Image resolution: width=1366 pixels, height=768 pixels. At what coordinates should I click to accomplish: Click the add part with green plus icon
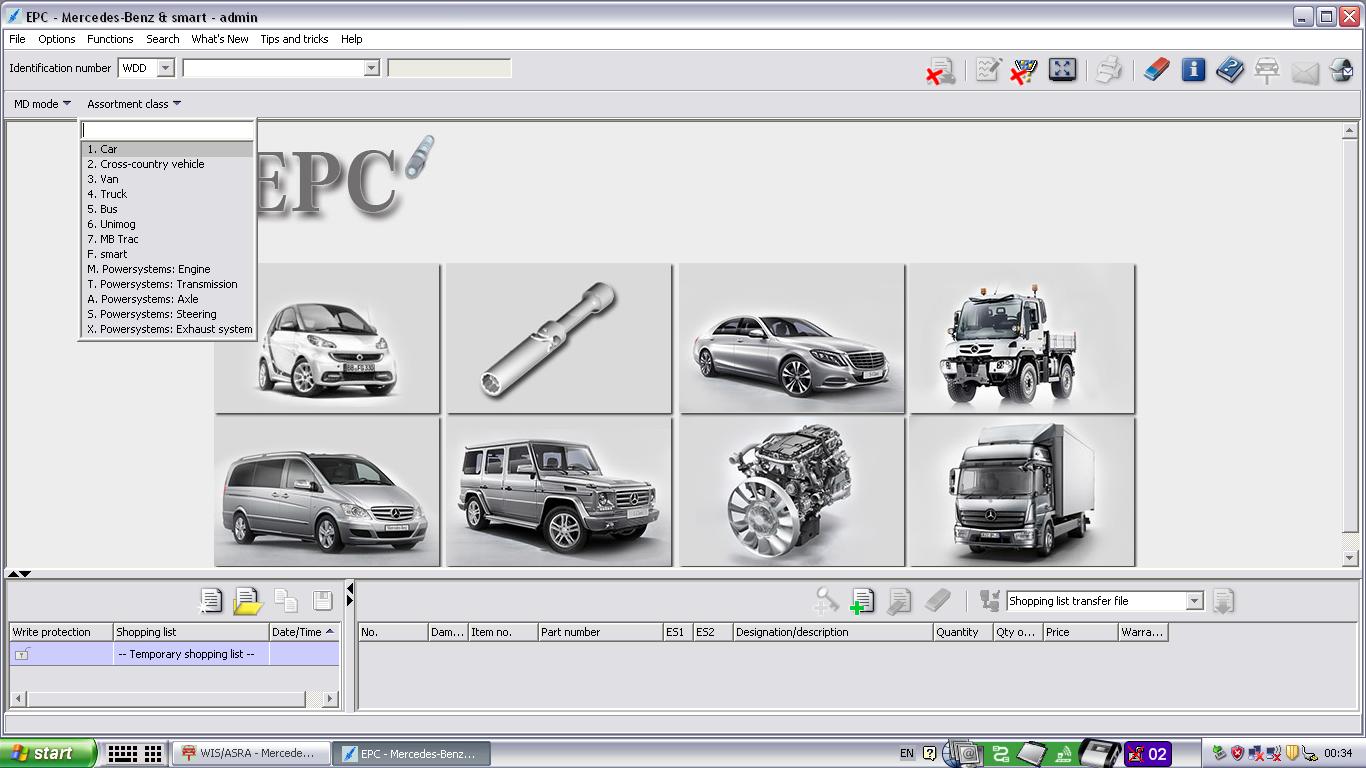[862, 600]
